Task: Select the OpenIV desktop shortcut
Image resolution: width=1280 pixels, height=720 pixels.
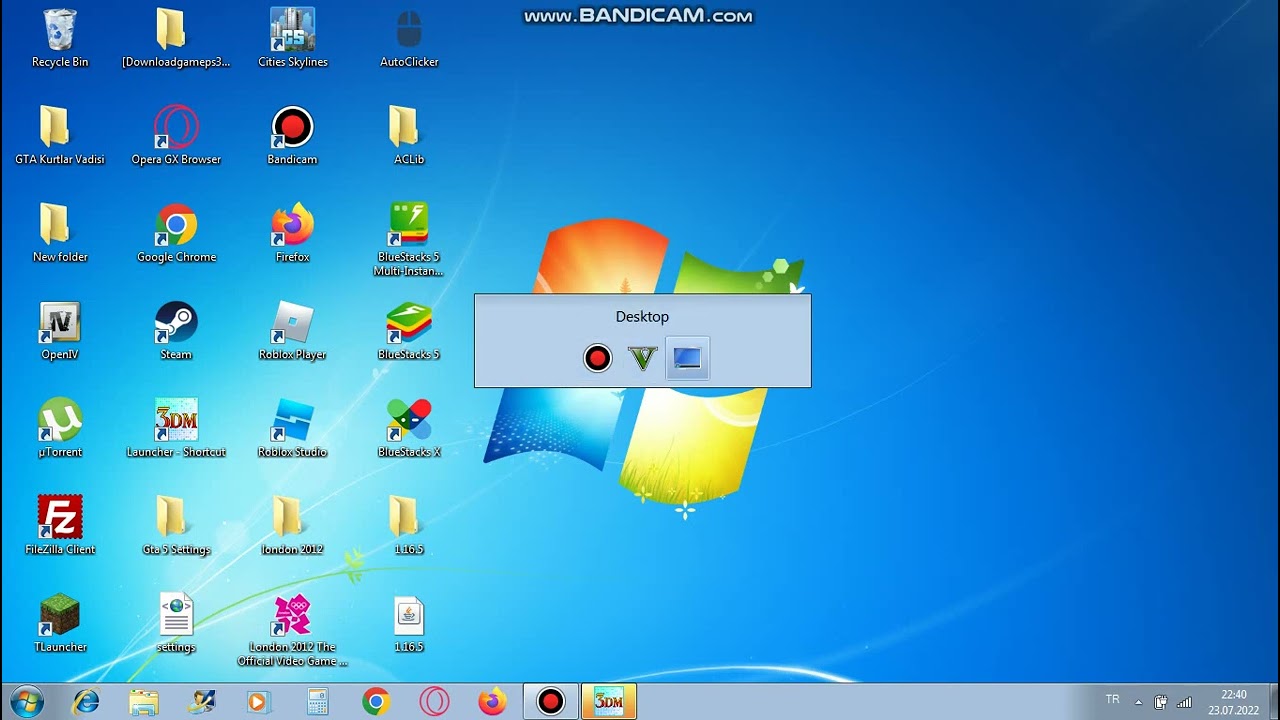Action: (x=60, y=331)
